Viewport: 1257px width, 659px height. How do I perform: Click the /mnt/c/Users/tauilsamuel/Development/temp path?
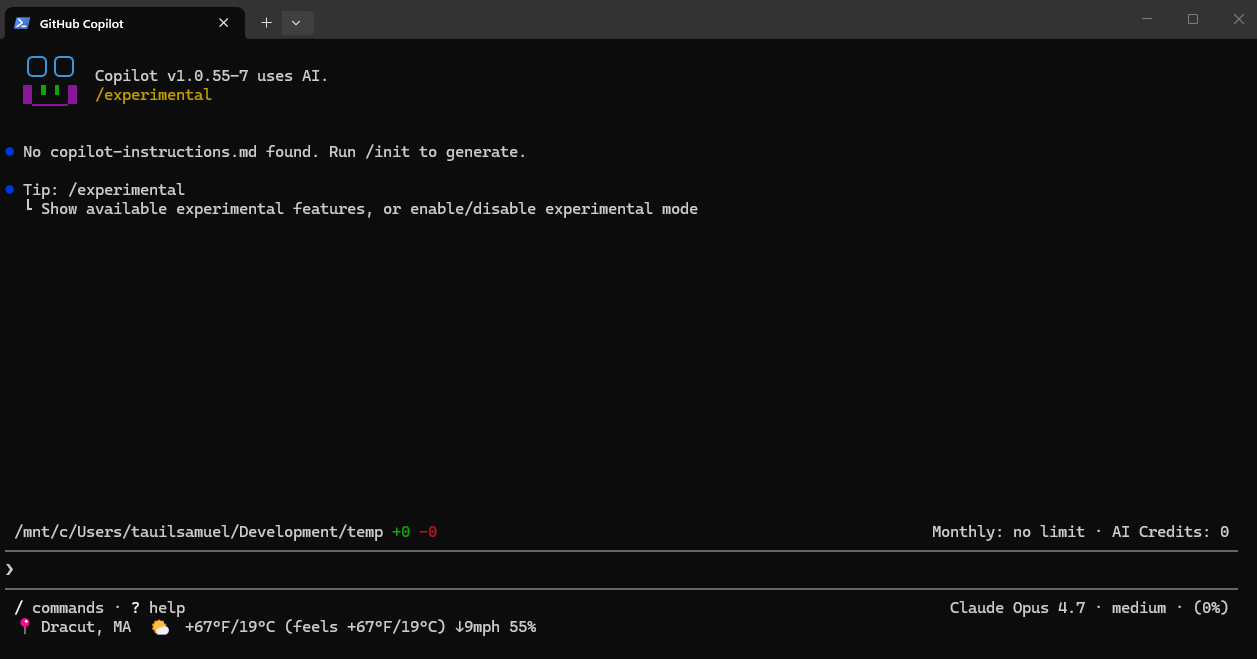click(199, 532)
